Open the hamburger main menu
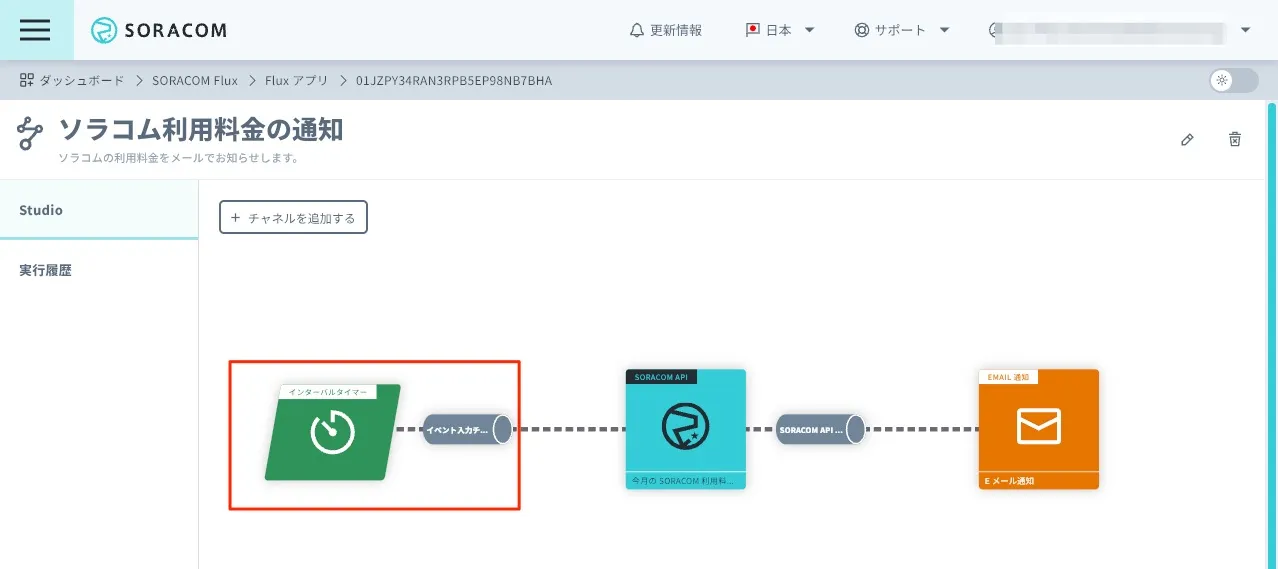This screenshot has height=569, width=1278. click(x=35, y=30)
